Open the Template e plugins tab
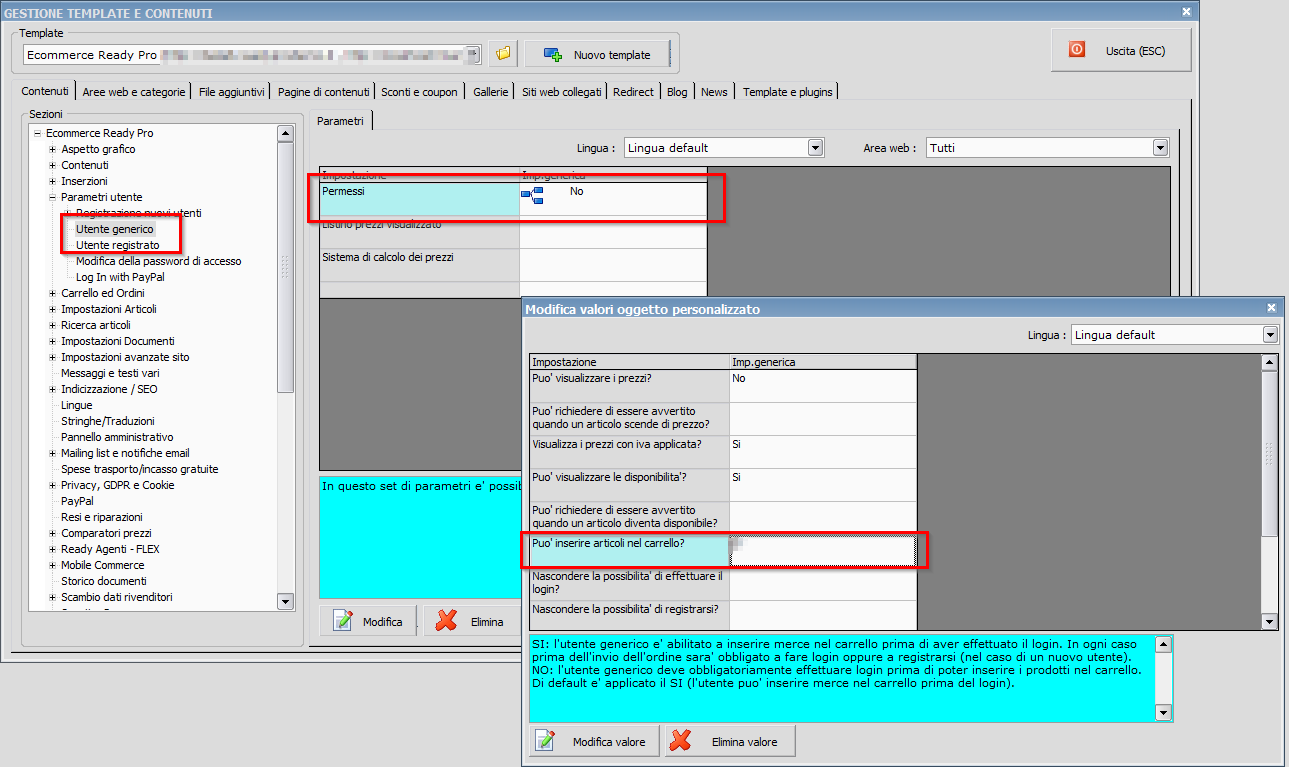The height and width of the screenshot is (767, 1289). [x=788, y=91]
